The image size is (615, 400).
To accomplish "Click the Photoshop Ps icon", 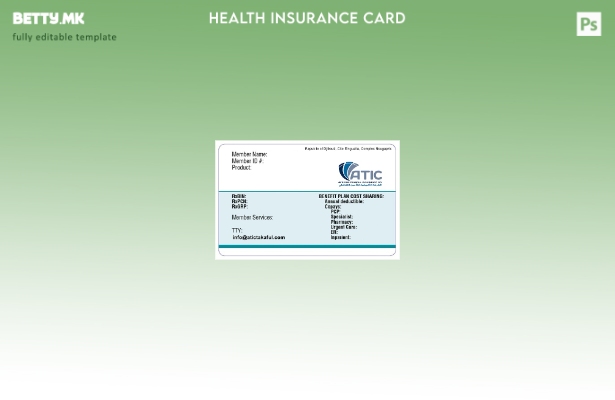I will pos(588,23).
